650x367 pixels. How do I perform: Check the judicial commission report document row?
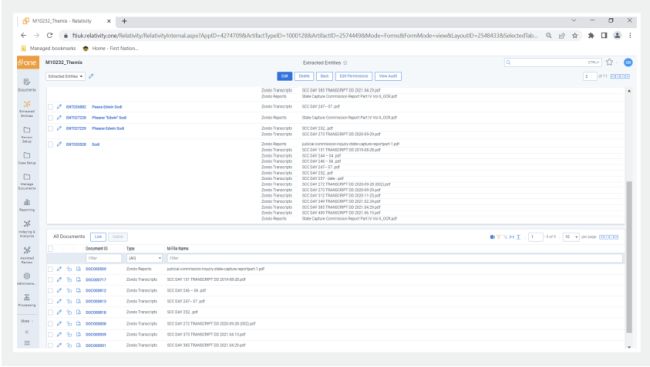pos(51,269)
